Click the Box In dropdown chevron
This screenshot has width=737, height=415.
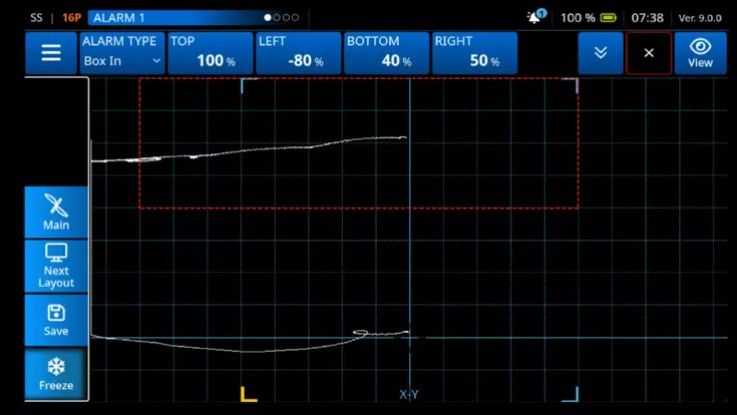(157, 61)
